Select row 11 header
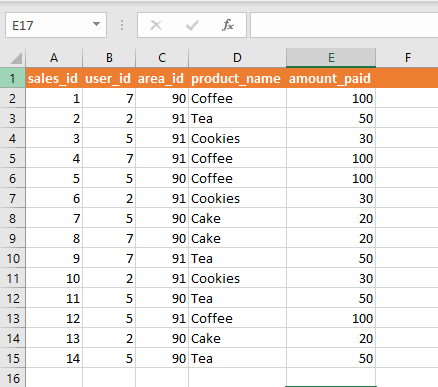Viewport: 438px width, 387px height. click(13, 278)
